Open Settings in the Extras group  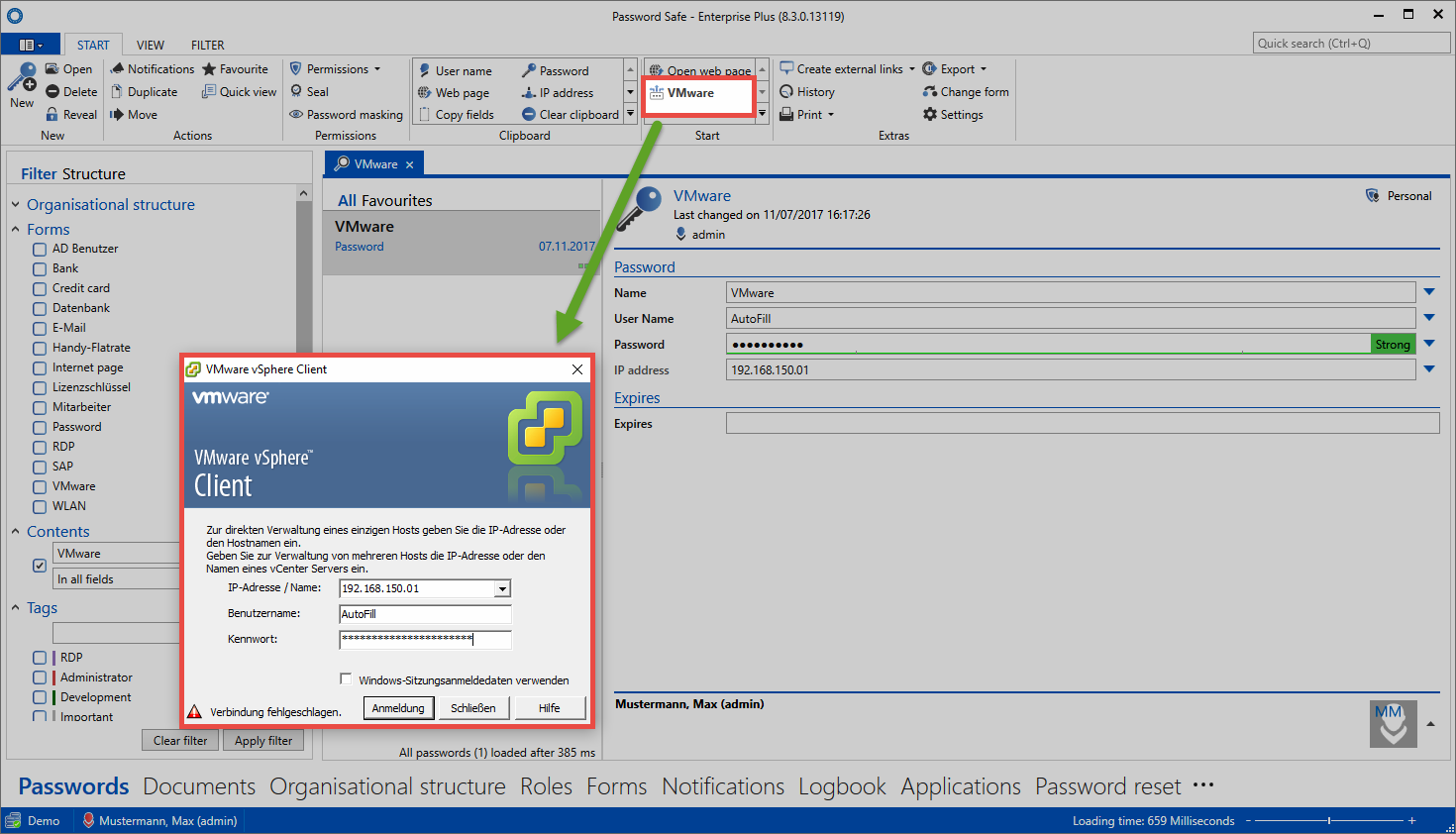tap(953, 115)
